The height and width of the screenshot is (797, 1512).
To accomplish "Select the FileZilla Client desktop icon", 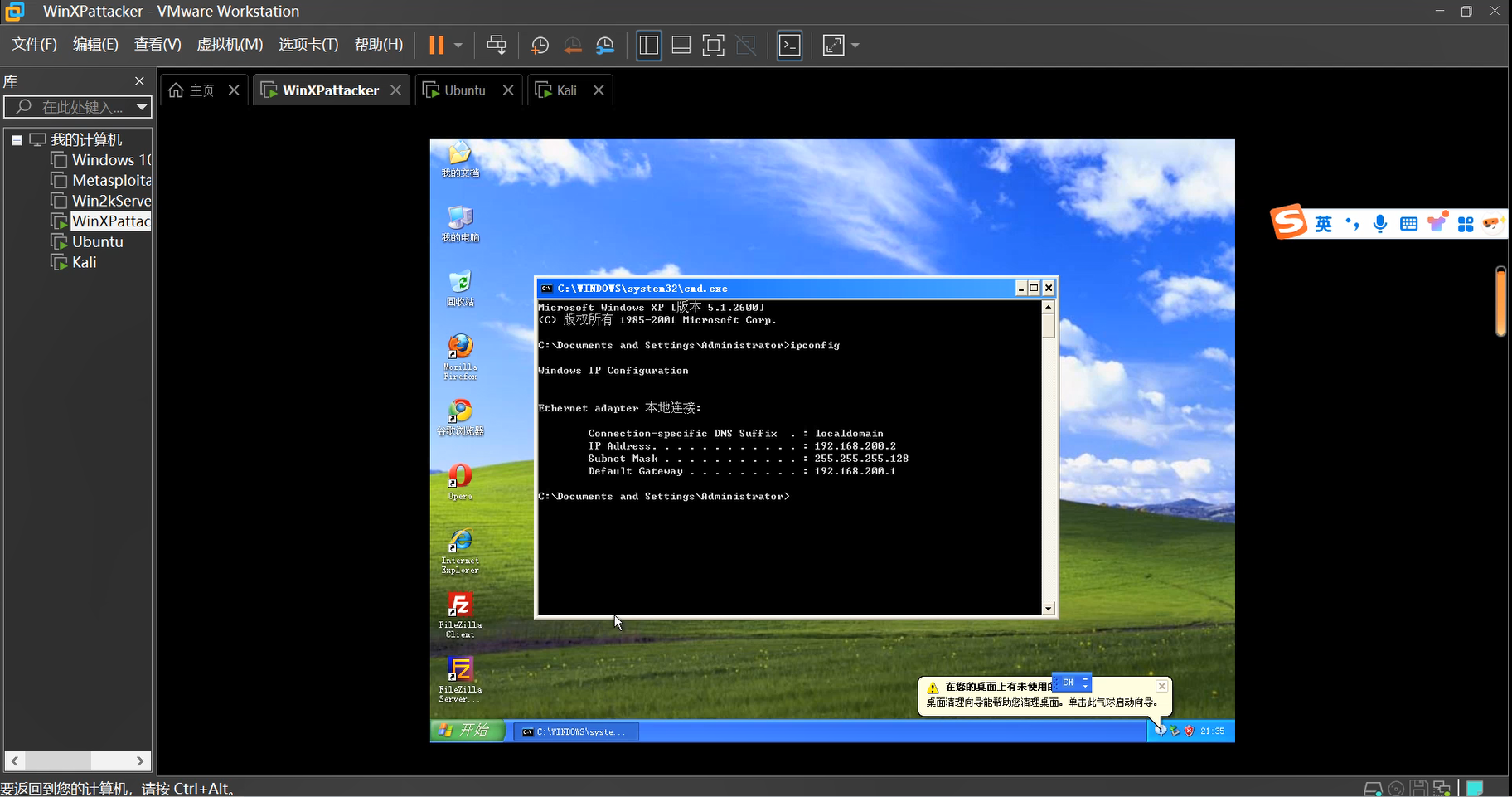I will (460, 615).
